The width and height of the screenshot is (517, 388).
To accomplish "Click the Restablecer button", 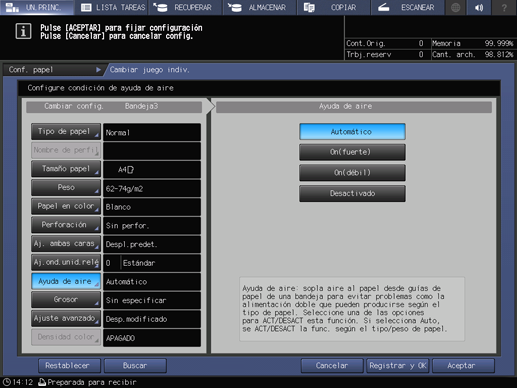I will 69,366.
